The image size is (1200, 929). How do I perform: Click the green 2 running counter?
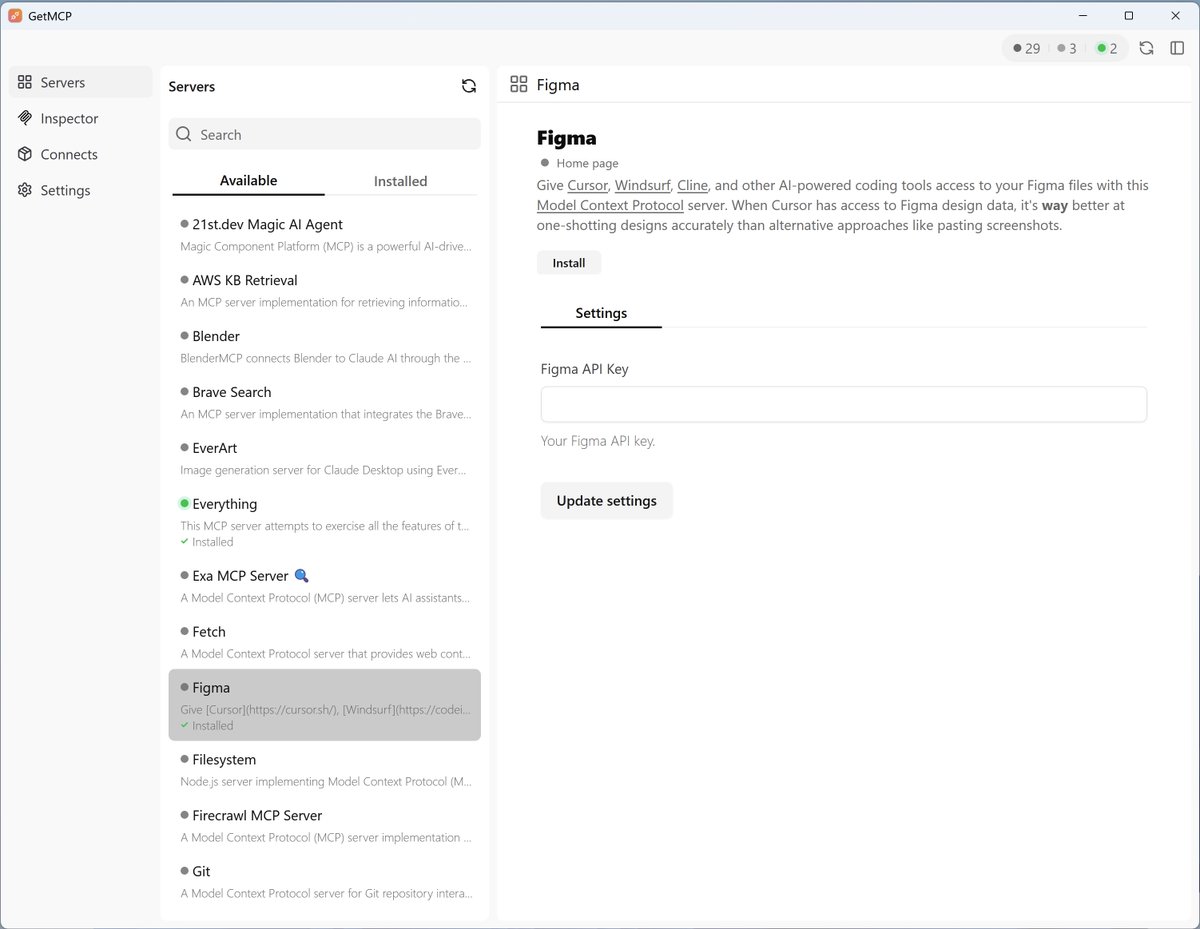tap(1107, 48)
